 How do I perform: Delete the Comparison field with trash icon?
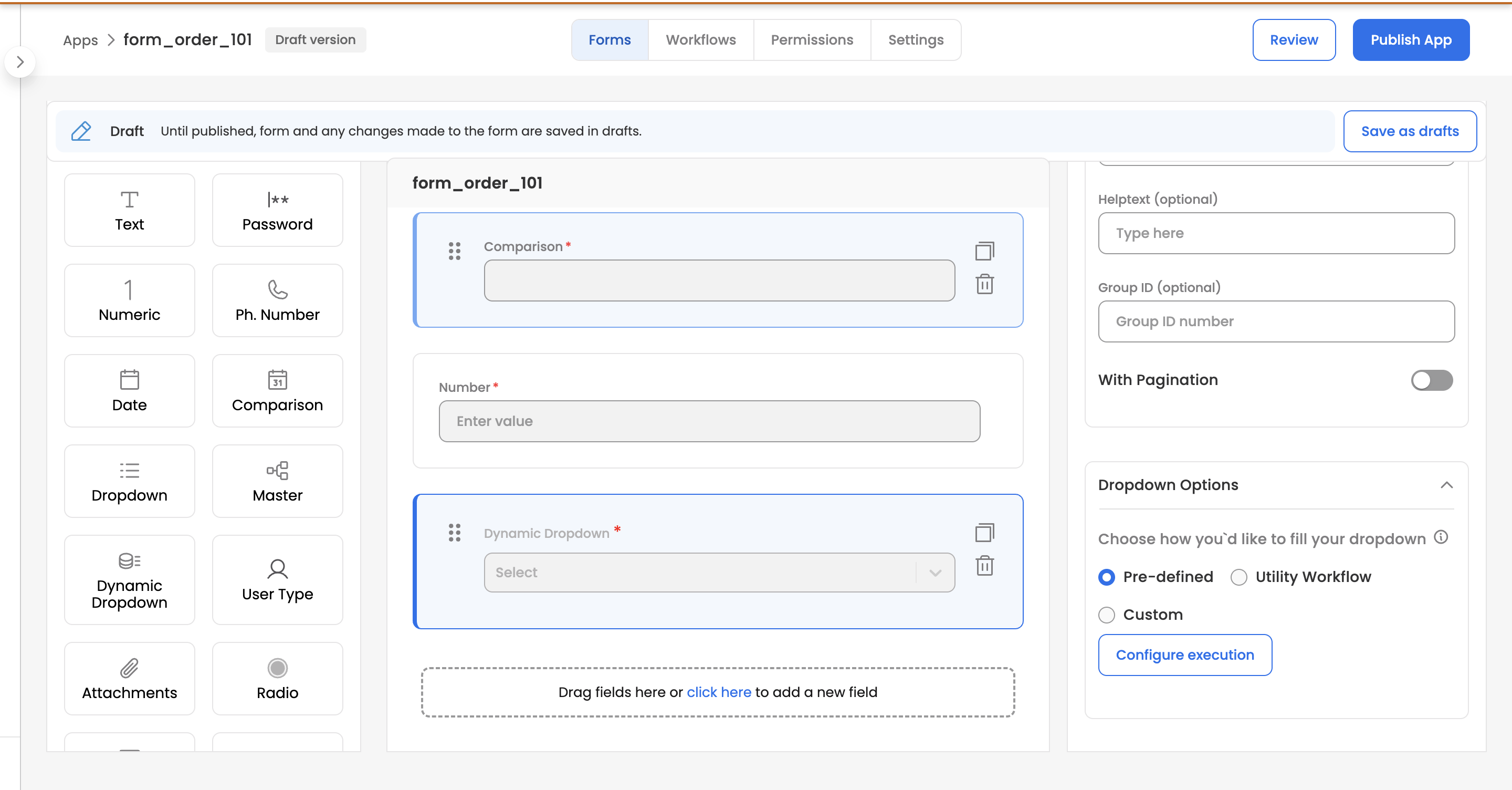click(984, 284)
